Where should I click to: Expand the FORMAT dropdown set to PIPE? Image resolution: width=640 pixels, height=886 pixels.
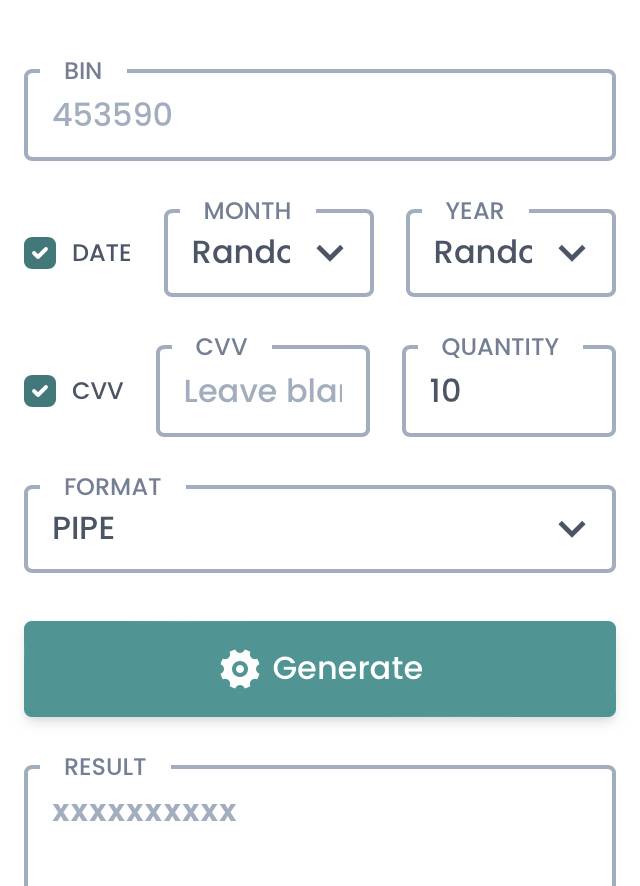point(300,529)
